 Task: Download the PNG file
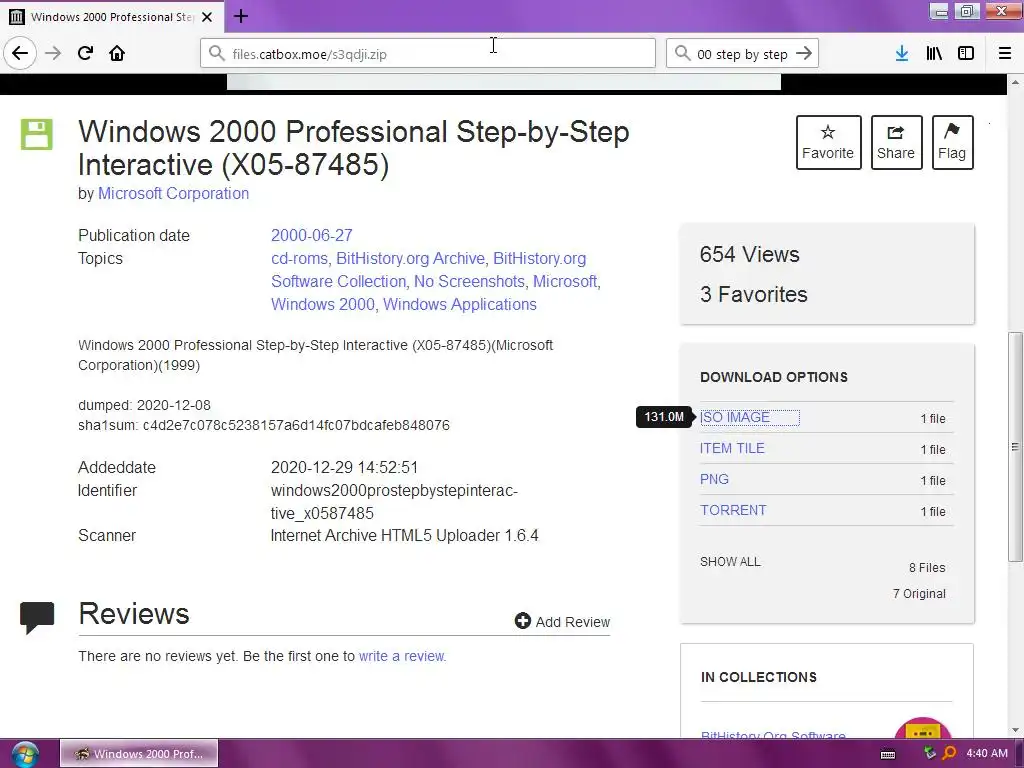coord(714,479)
